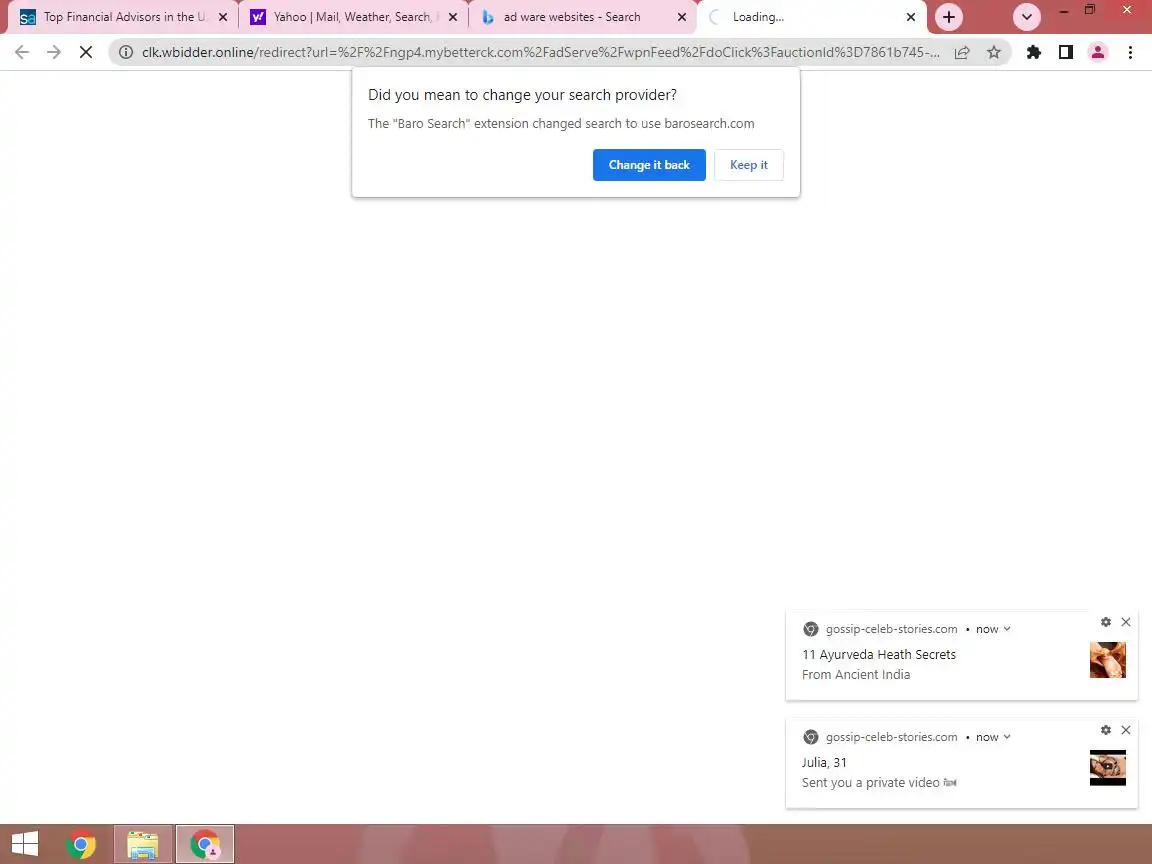This screenshot has height=864, width=1152.
Task: Close the ad ware websites tab
Action: pyautogui.click(x=682, y=17)
